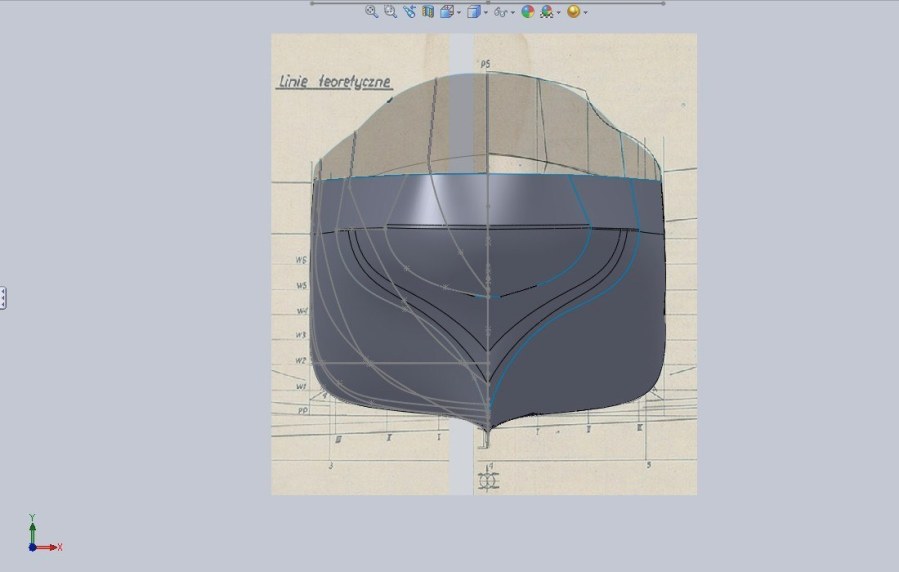Expand the collapsed left panel handle

click(x=3, y=297)
